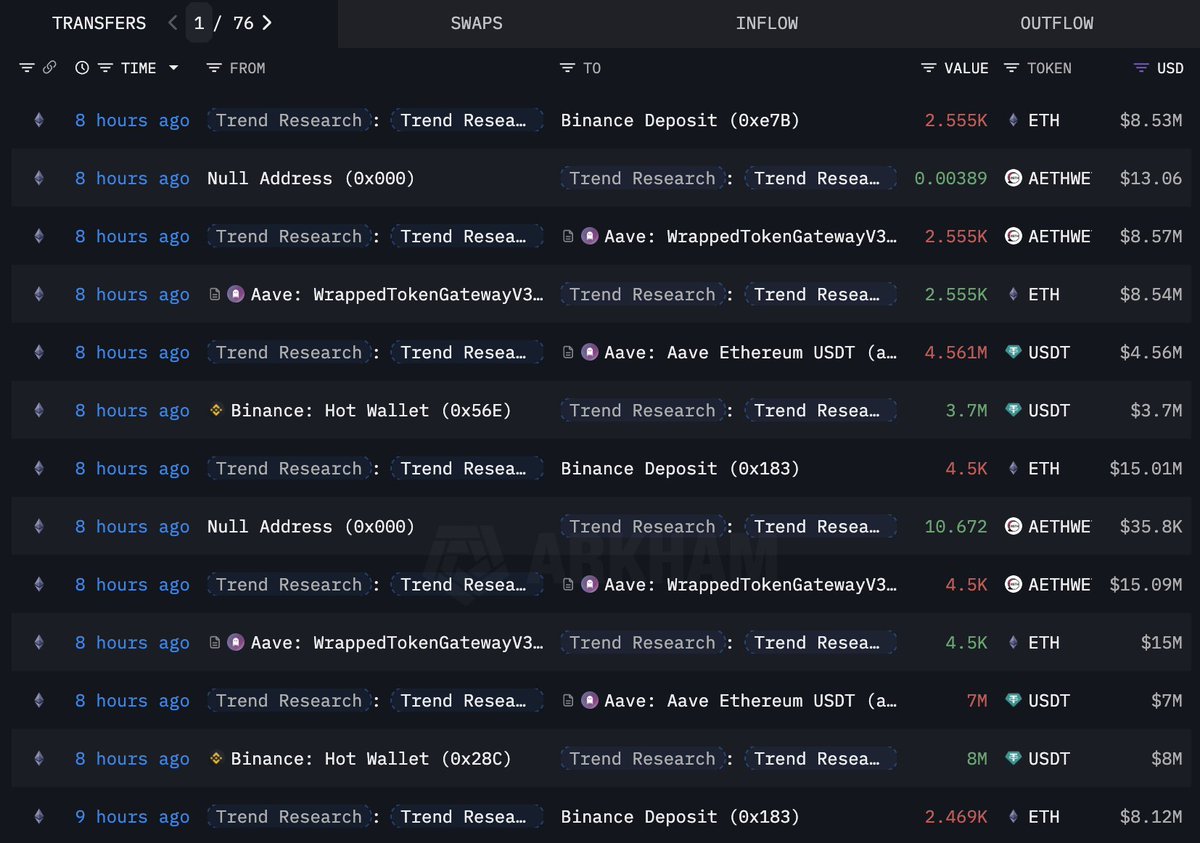Click the USD amount $15.01M
Screen dimensions: 1200x843
pyautogui.click(x=1146, y=468)
